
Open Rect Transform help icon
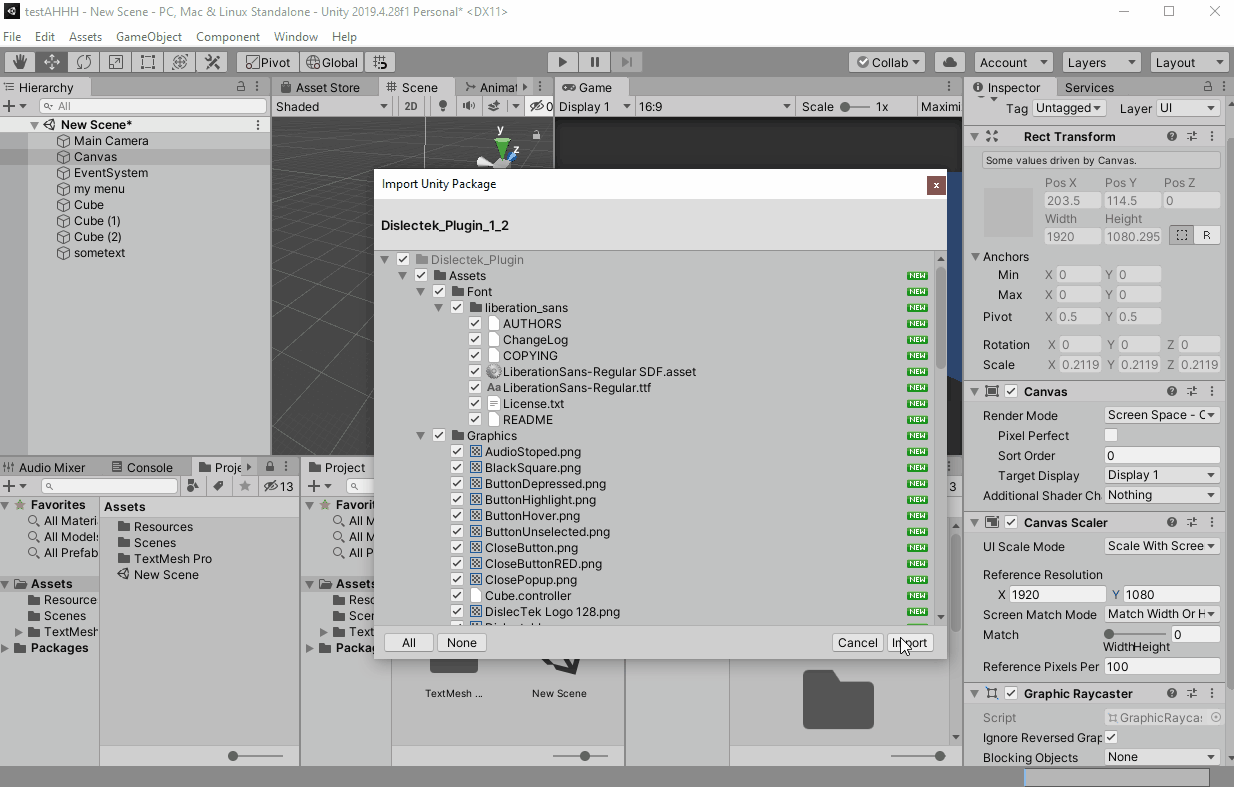(x=1172, y=137)
